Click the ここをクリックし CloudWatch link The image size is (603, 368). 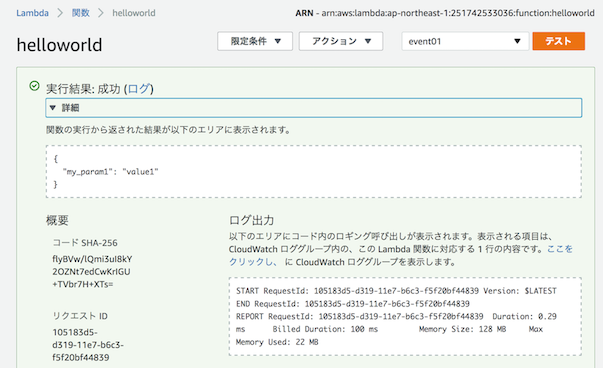(x=401, y=255)
